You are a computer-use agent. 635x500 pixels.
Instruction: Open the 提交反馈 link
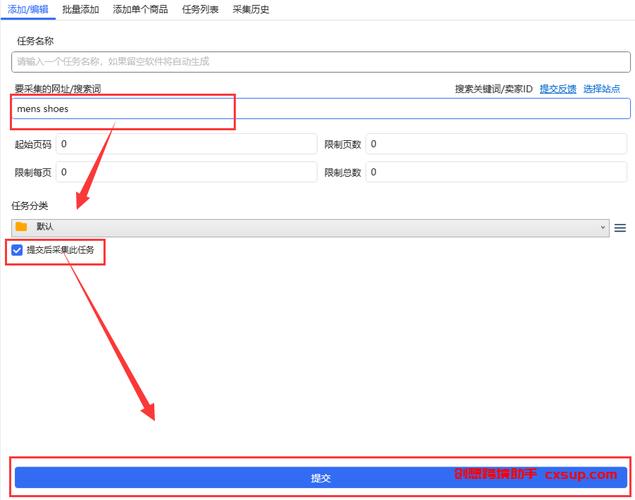point(558,89)
